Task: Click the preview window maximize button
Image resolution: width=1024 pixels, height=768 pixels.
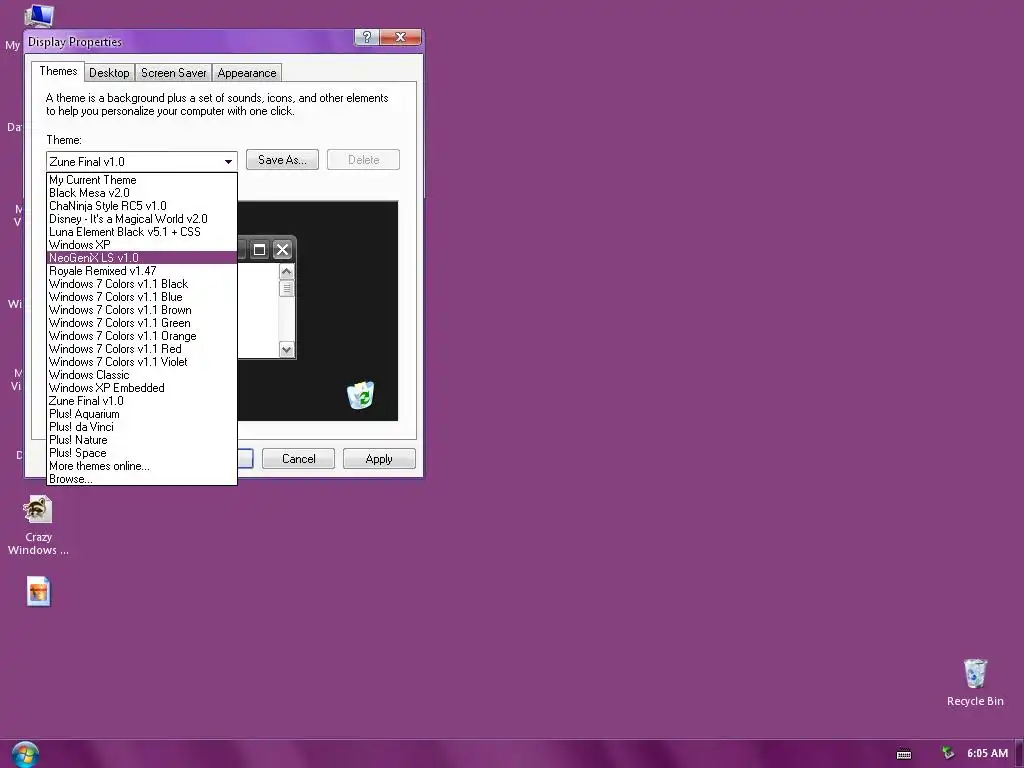Action: click(259, 249)
